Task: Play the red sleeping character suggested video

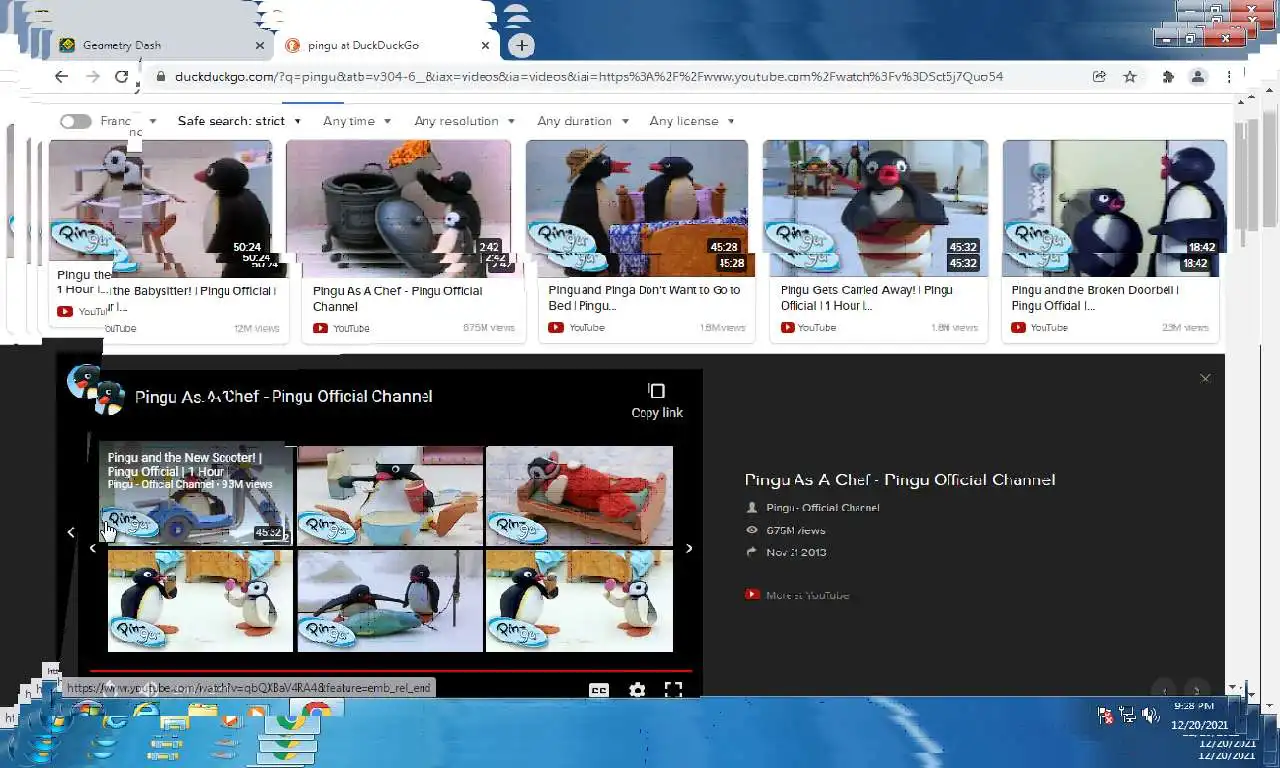Action: tap(579, 495)
